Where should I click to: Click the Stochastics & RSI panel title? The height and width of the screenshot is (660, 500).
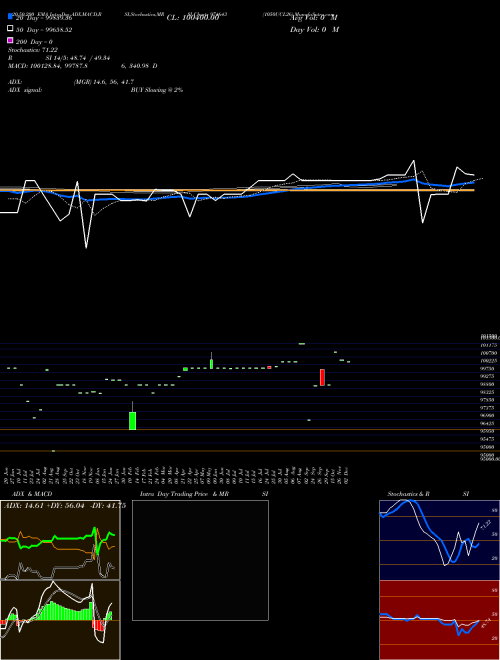click(x=428, y=494)
